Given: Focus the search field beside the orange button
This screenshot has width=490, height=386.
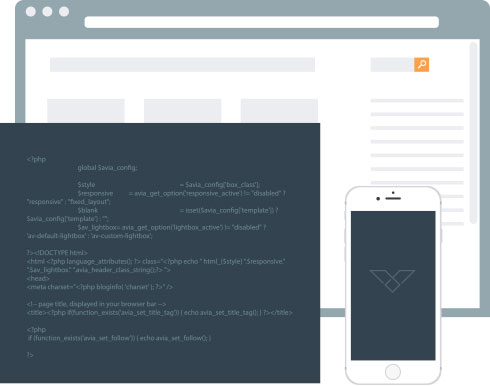Looking at the screenshot, I should click(x=392, y=65).
